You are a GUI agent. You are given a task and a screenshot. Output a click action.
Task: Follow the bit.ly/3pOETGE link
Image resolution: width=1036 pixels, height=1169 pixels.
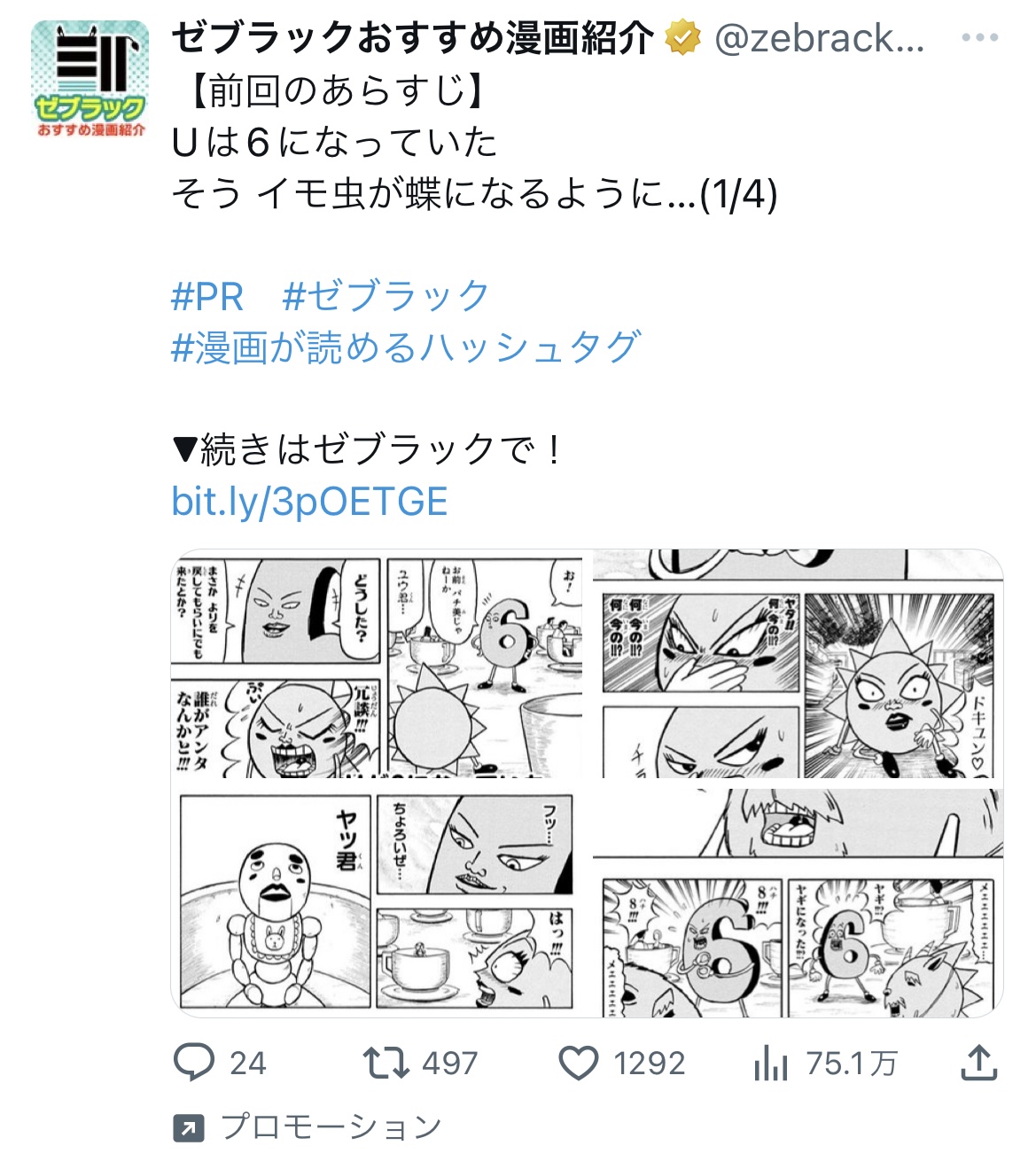click(x=309, y=502)
